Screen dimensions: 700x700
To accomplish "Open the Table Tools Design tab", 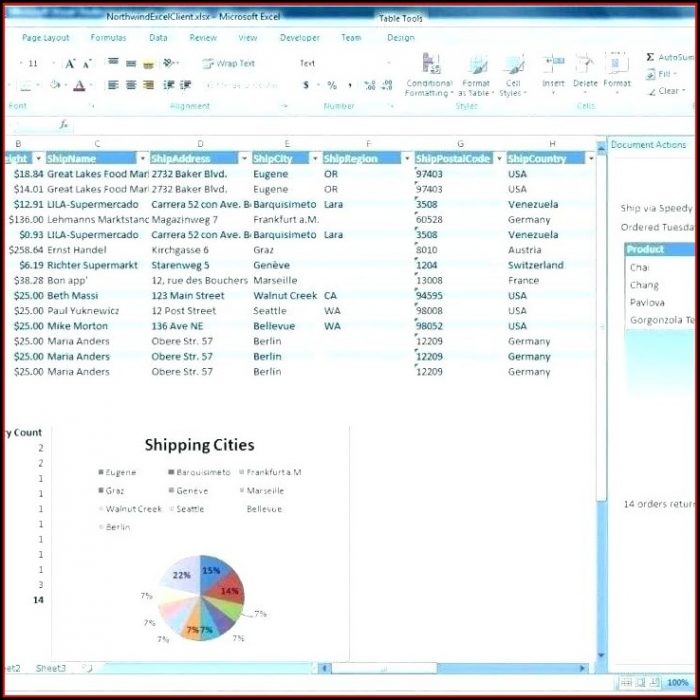I will tap(400, 38).
